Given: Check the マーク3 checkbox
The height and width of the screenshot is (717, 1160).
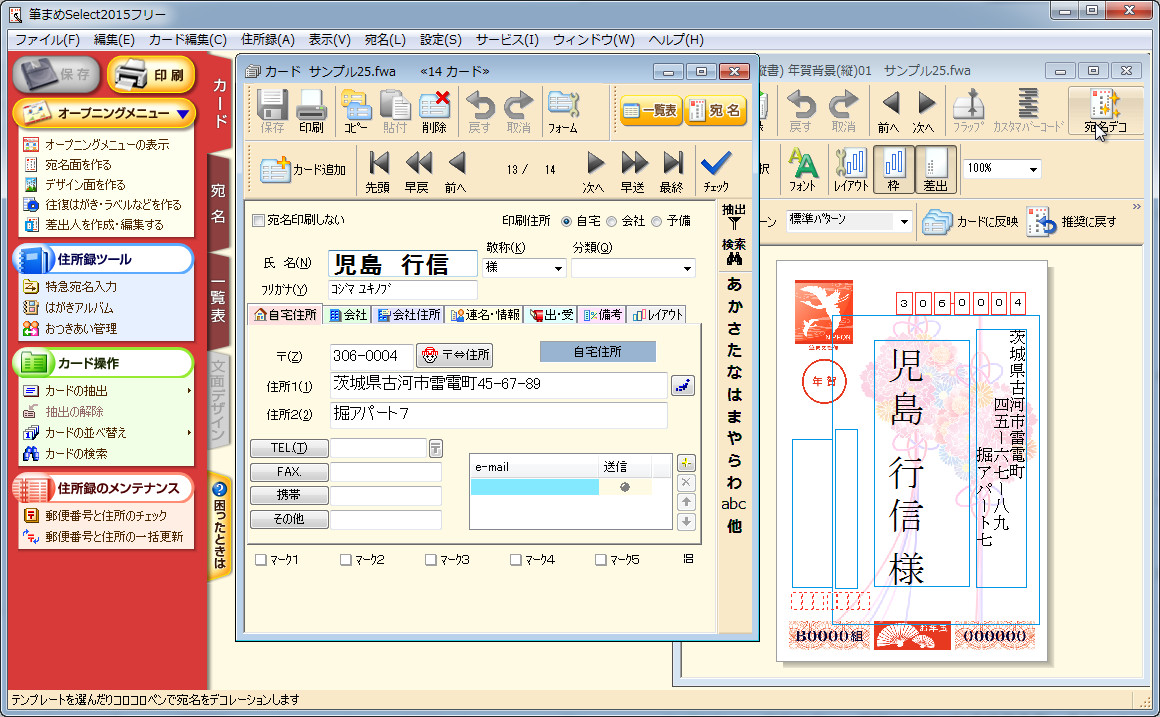Looking at the screenshot, I should [431, 560].
